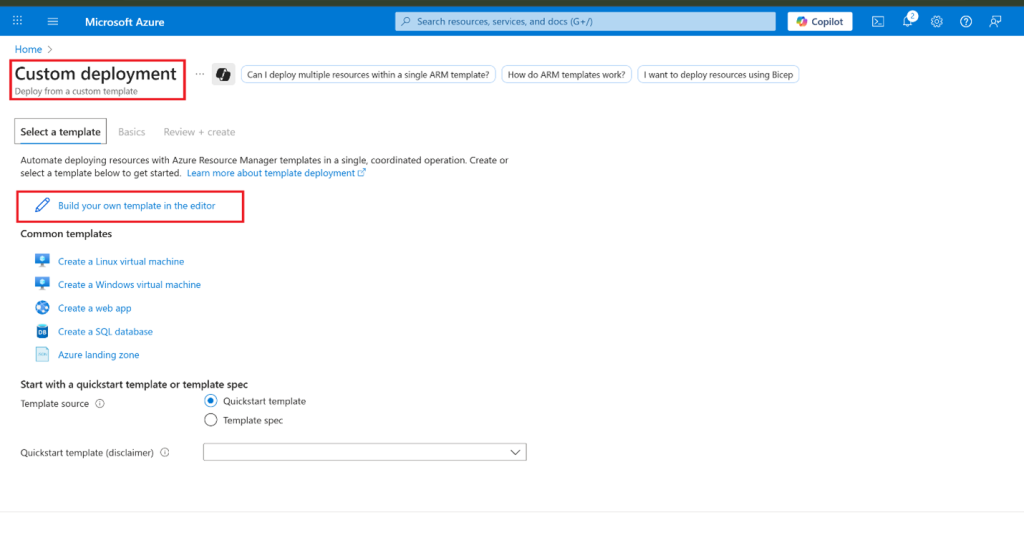
Task: Open the Cloud Shell icon
Action: (x=877, y=21)
